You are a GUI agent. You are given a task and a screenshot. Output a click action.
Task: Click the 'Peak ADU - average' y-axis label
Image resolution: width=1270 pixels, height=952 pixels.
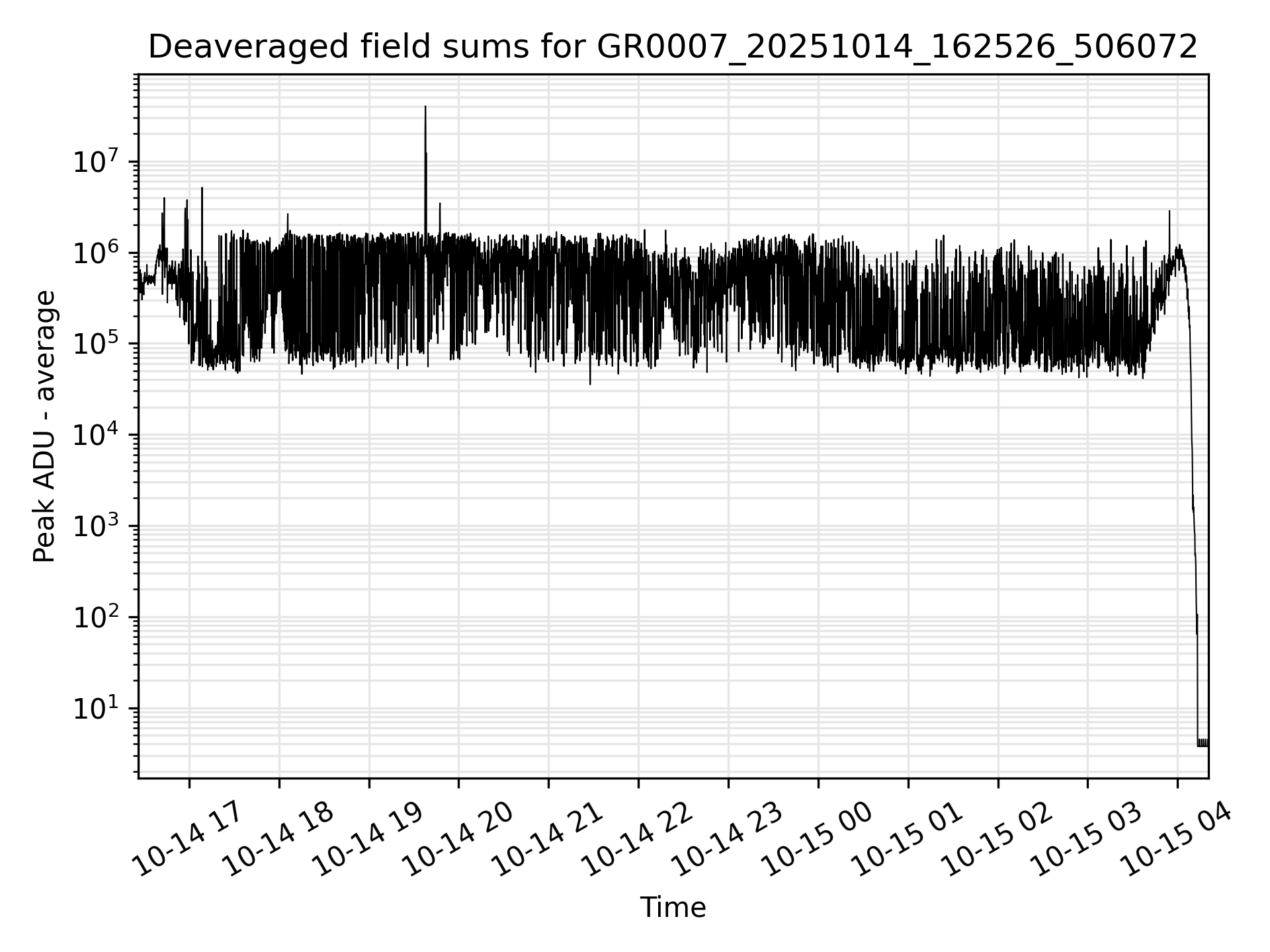pyautogui.click(x=45, y=426)
